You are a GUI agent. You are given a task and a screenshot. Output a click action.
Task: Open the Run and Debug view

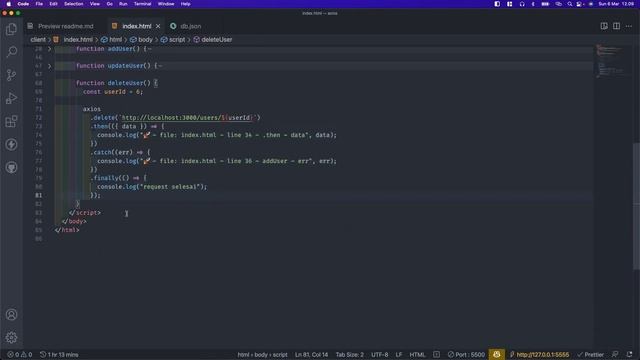[x=11, y=98]
